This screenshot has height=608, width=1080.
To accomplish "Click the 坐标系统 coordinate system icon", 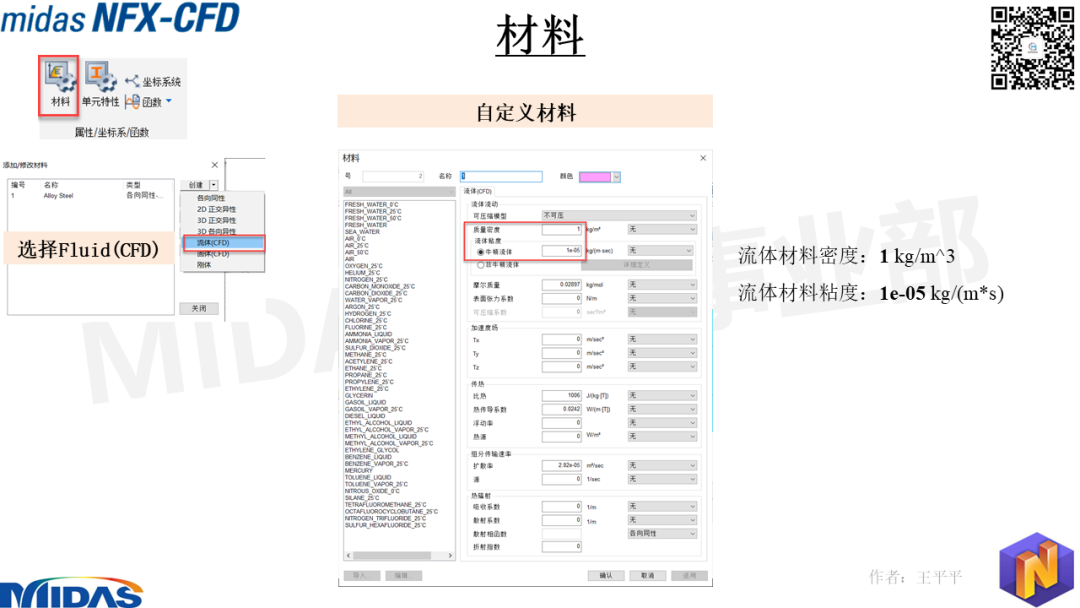I will tap(132, 81).
